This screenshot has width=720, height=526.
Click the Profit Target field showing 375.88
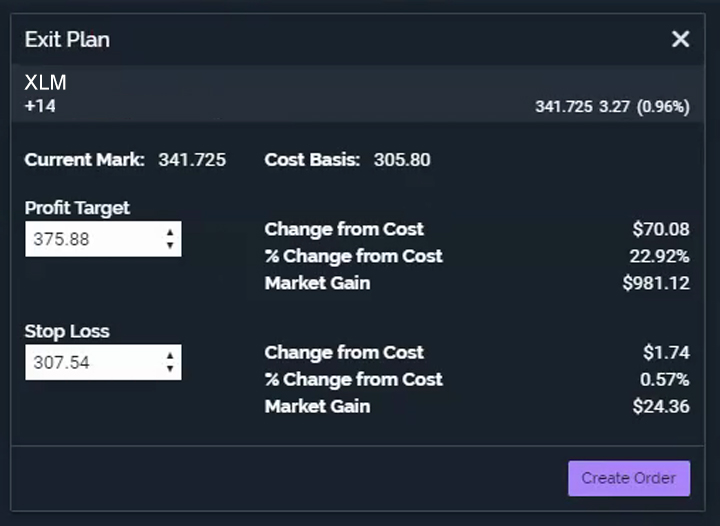(x=92, y=239)
